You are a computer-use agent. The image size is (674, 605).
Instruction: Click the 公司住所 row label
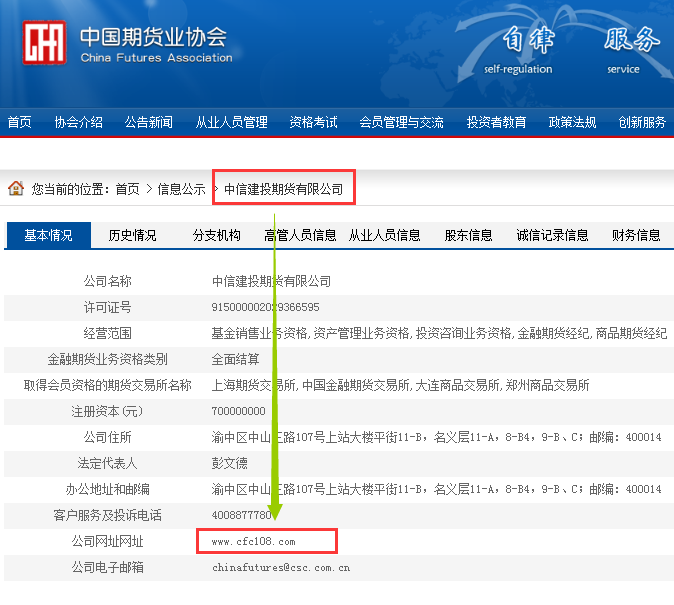click(107, 437)
